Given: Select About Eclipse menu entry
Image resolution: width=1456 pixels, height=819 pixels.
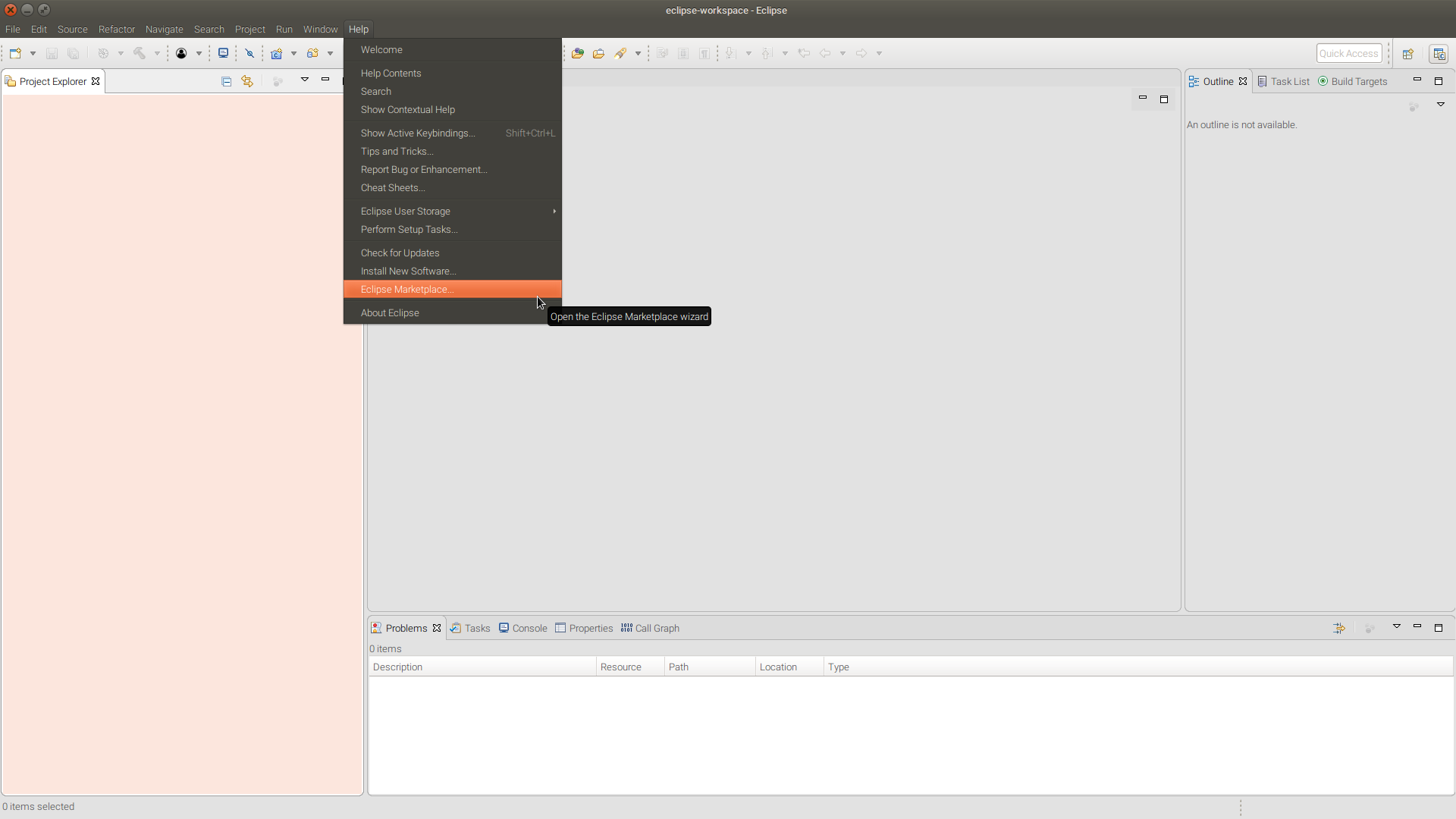Looking at the screenshot, I should click(x=453, y=312).
